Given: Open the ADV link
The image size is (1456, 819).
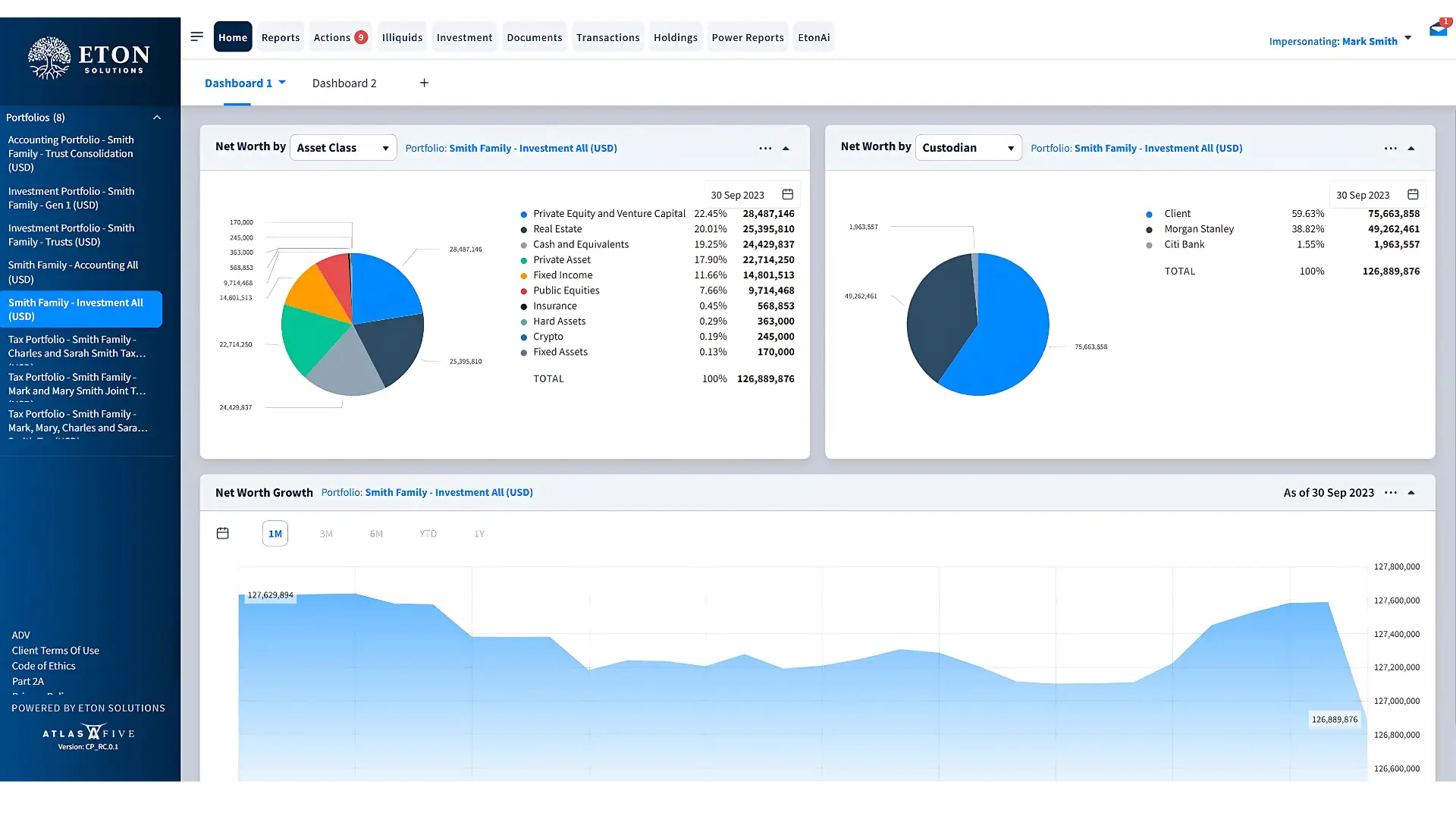Looking at the screenshot, I should click(x=21, y=635).
